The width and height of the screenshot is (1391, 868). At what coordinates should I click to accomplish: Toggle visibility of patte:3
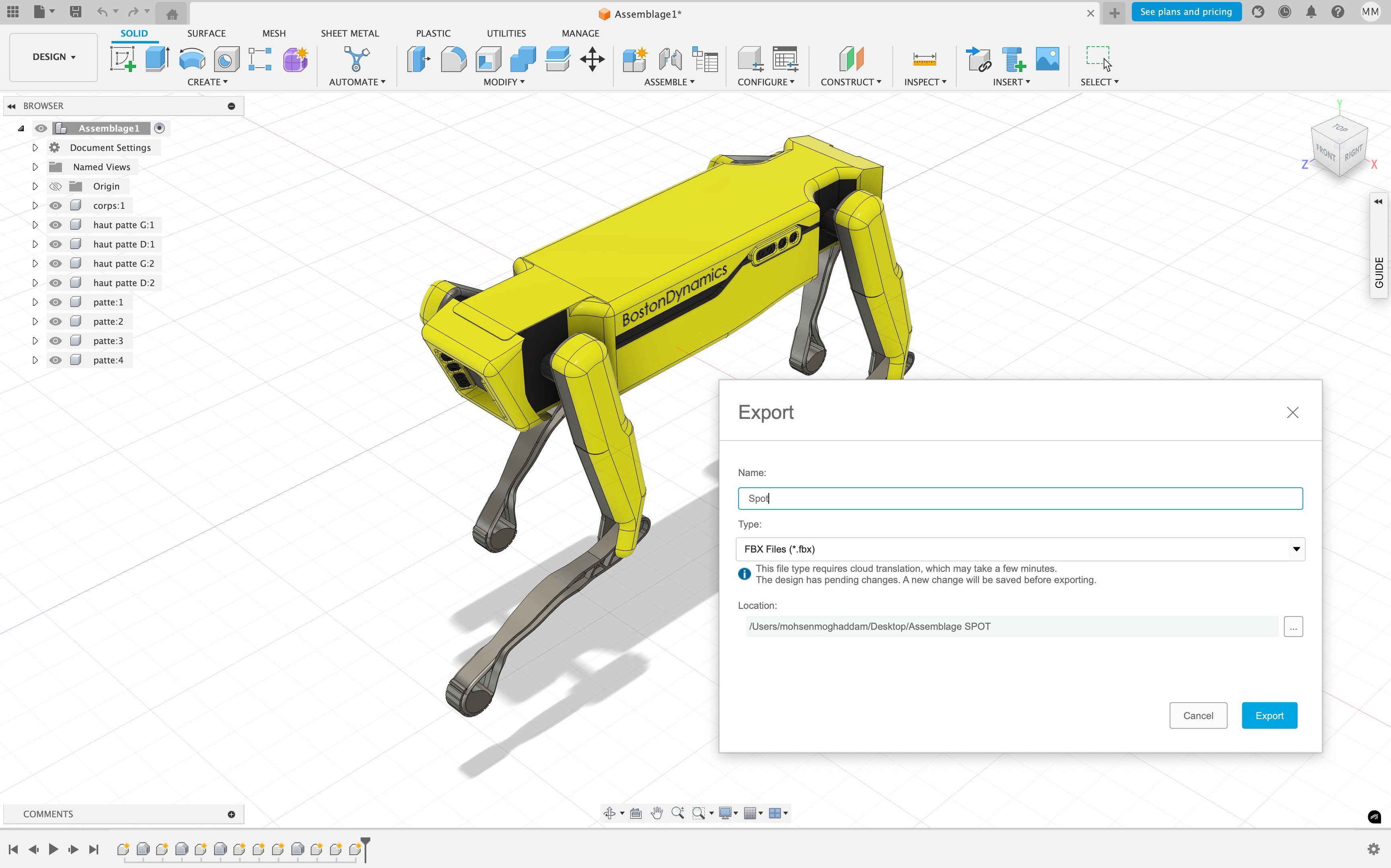[x=55, y=341]
